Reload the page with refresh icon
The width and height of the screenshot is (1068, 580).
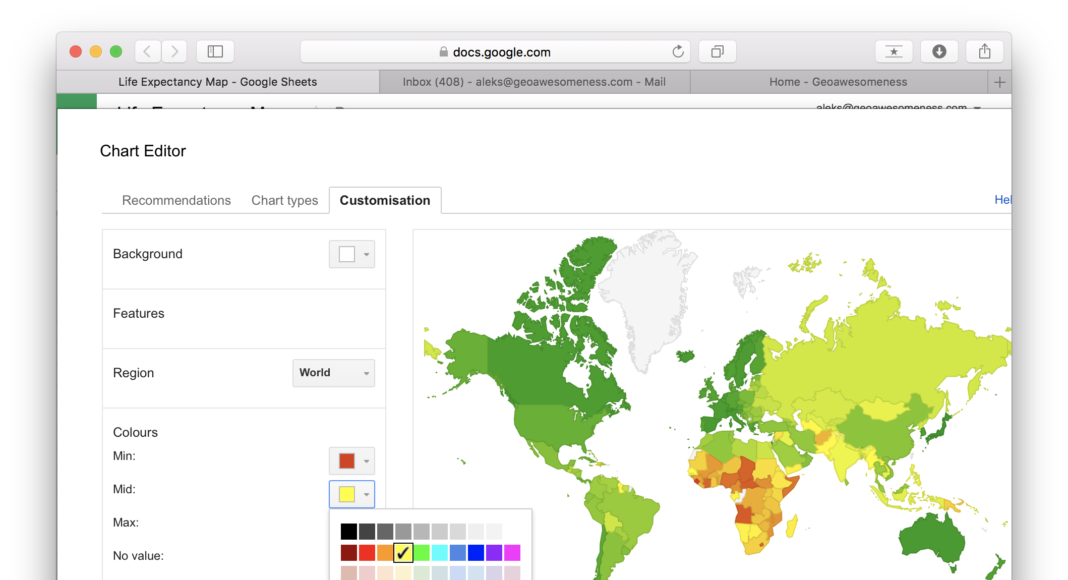click(x=678, y=52)
